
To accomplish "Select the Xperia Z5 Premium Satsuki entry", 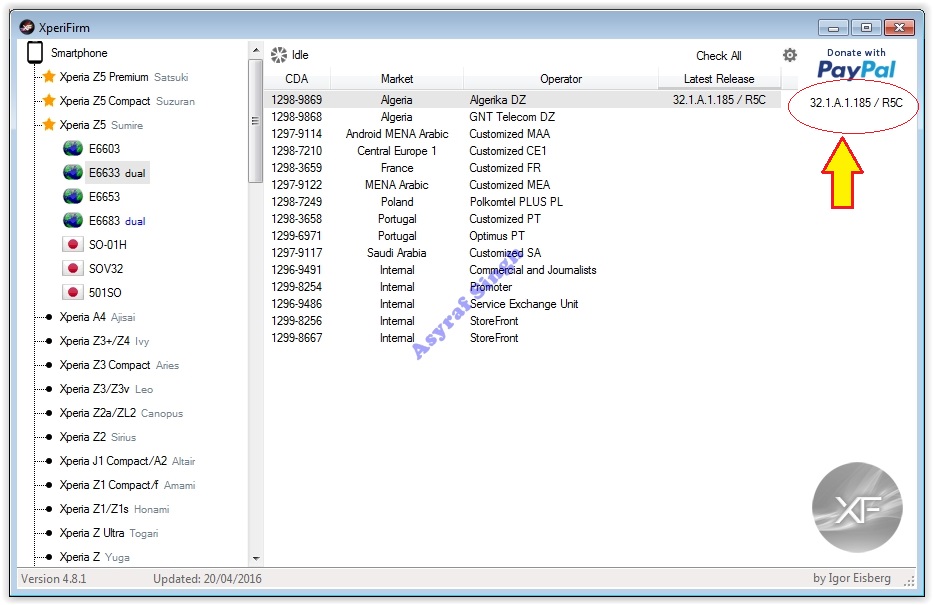I will click(x=124, y=77).
